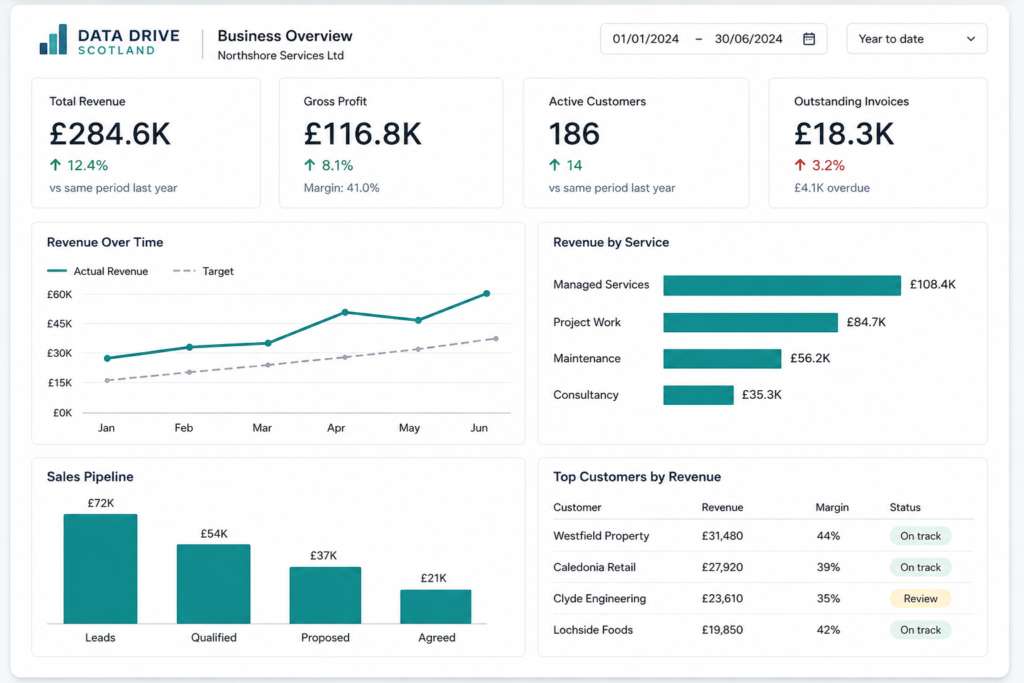Screen dimensions: 1024x683
Task: Click the green up arrow beside 8.1%
Action: click(x=310, y=165)
